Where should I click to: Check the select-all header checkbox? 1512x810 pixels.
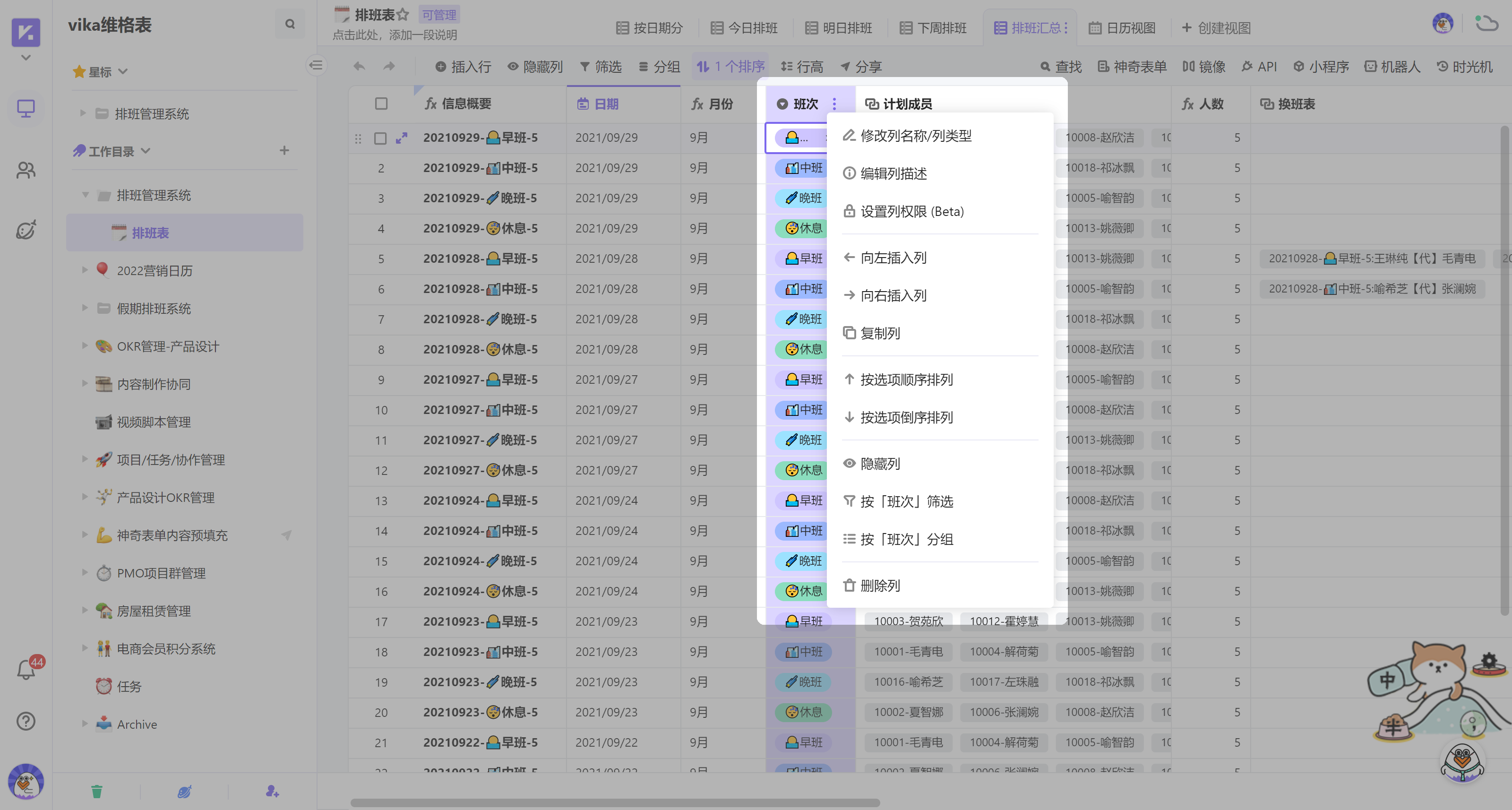point(381,104)
